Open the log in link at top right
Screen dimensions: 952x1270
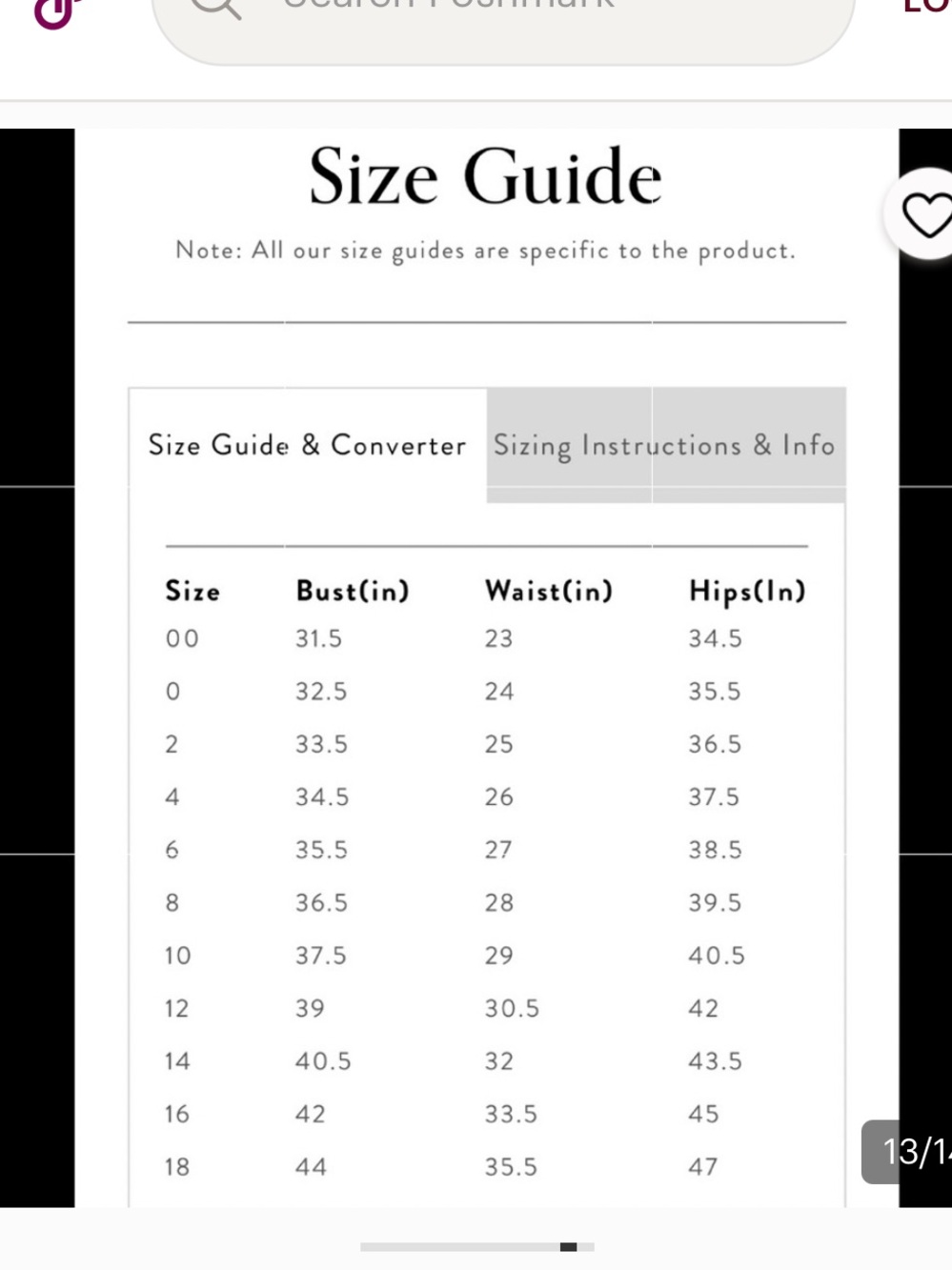[x=926, y=6]
